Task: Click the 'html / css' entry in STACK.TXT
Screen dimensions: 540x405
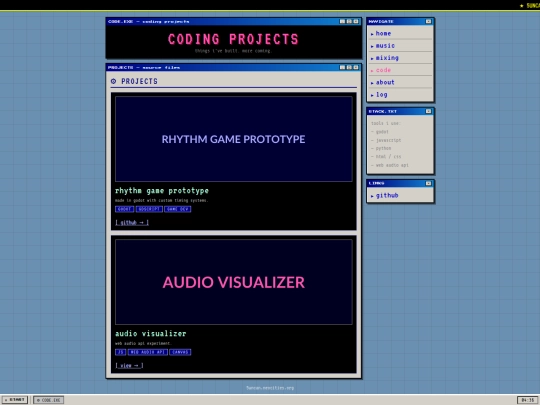Action: pyautogui.click(x=388, y=157)
